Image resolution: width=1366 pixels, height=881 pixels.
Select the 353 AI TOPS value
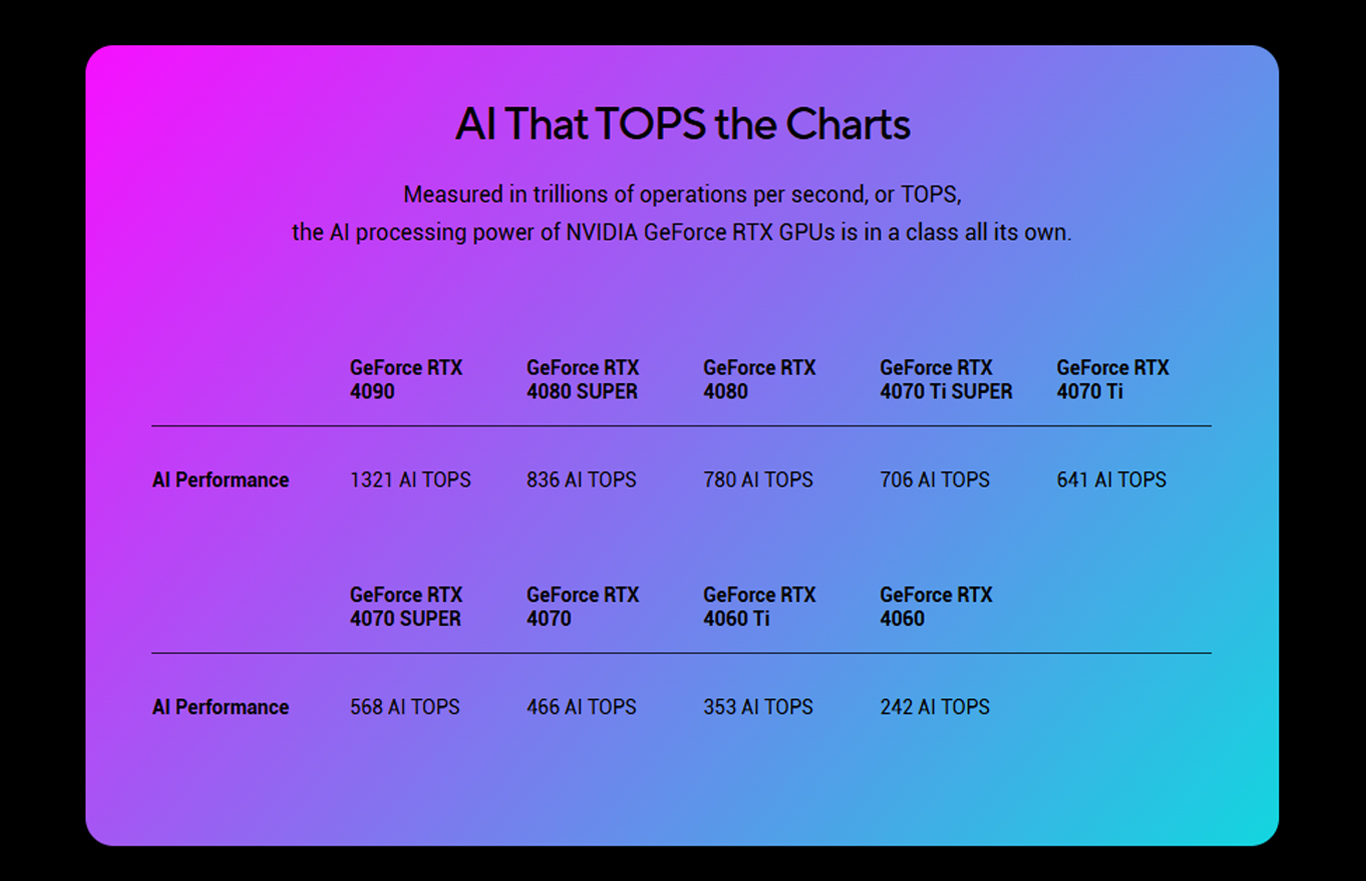pyautogui.click(x=758, y=707)
